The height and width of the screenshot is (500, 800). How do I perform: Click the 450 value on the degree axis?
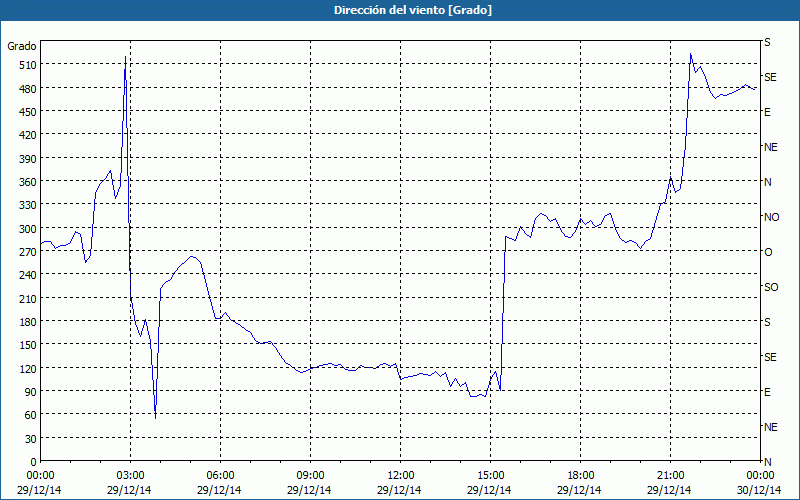pos(28,112)
